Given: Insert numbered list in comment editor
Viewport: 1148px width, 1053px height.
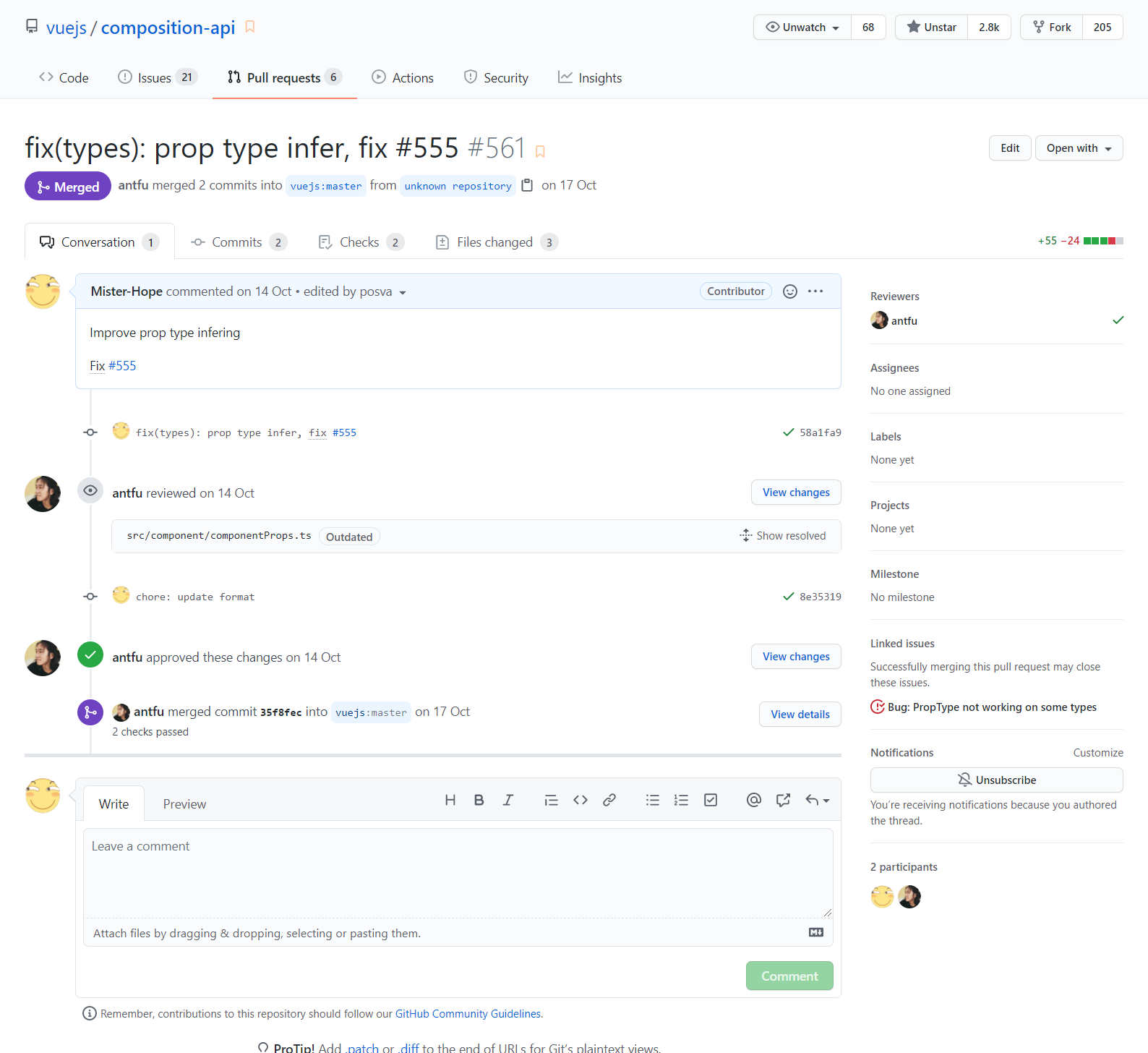Looking at the screenshot, I should (x=681, y=800).
